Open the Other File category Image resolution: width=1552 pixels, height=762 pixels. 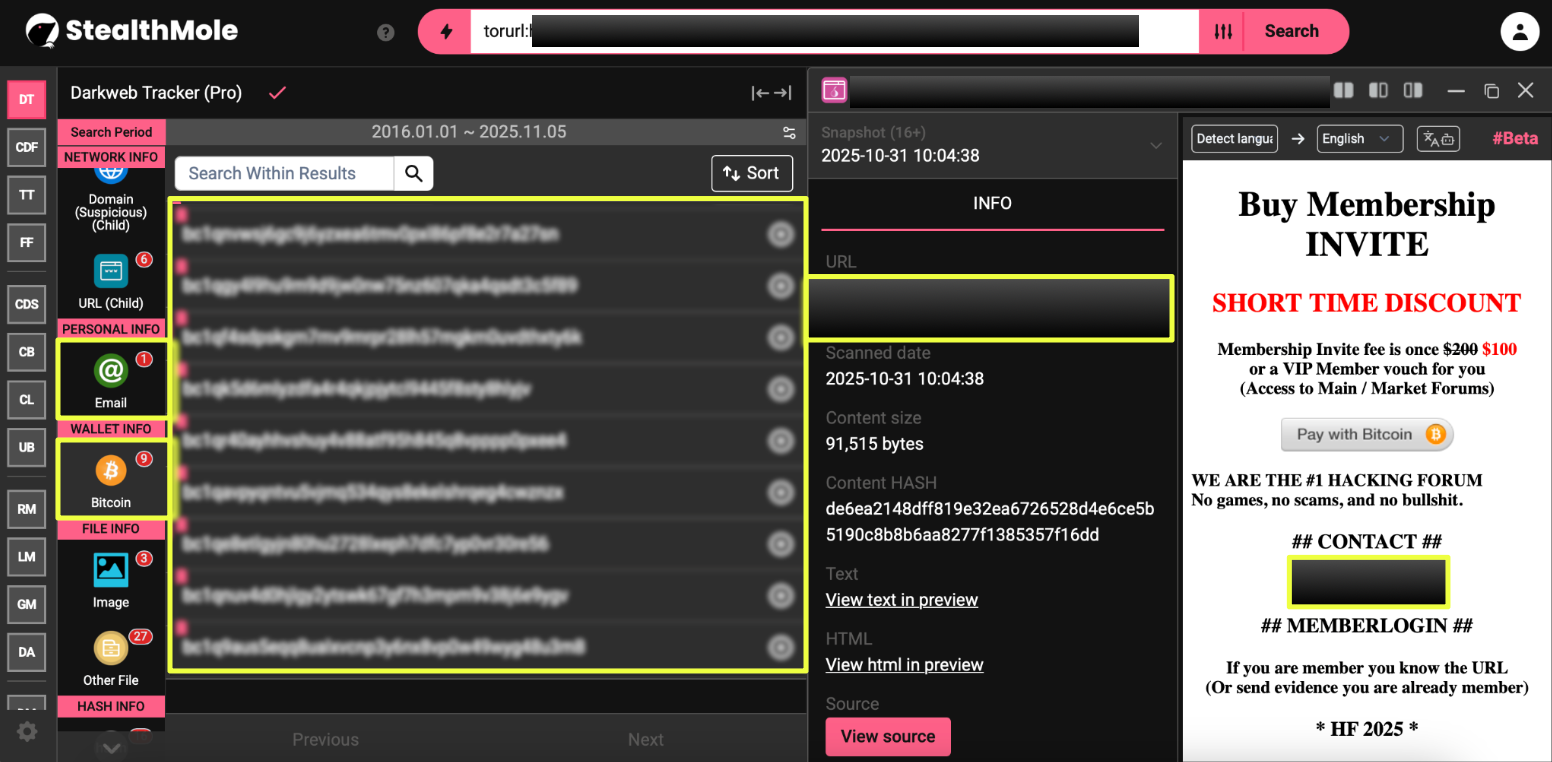point(111,649)
